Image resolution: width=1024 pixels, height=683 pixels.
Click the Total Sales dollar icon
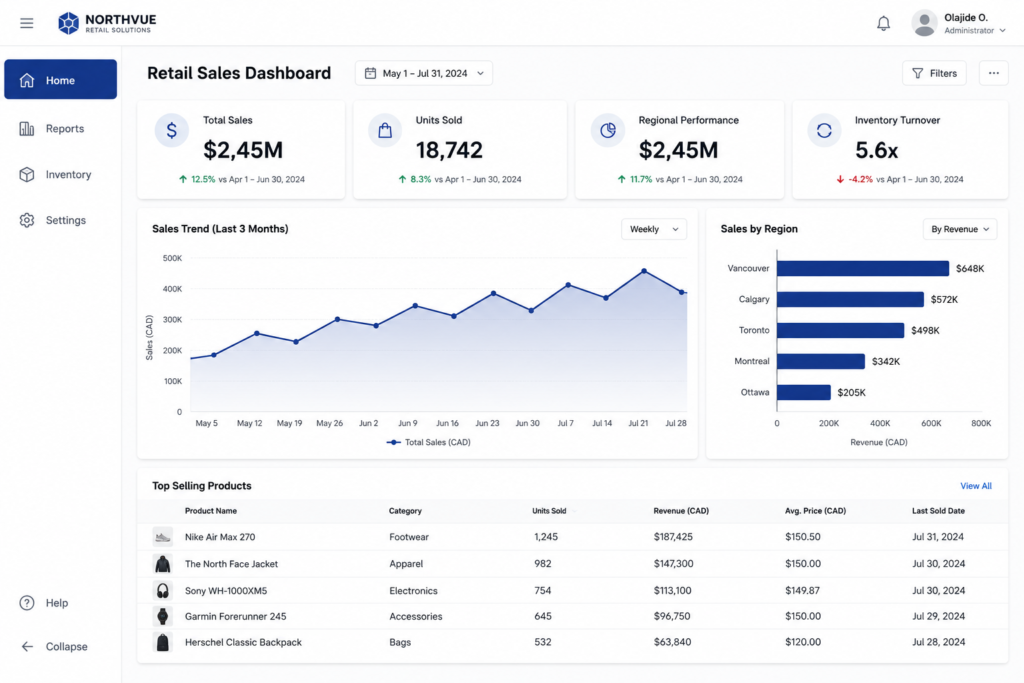(x=171, y=131)
